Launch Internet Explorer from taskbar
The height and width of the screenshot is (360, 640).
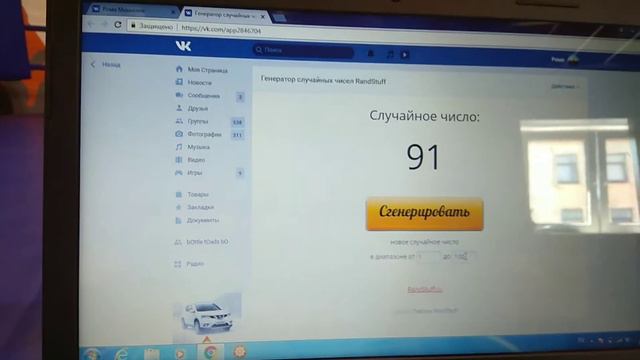click(121, 353)
